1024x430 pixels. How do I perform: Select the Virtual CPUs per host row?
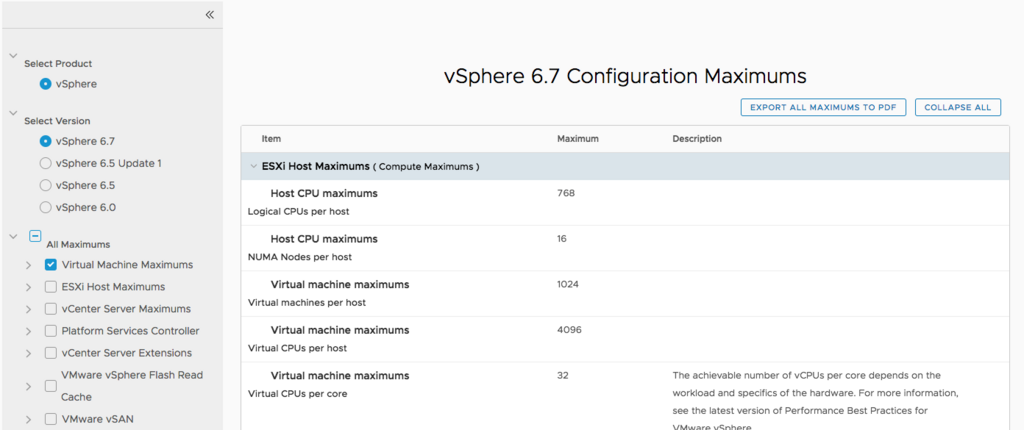pyautogui.click(x=624, y=340)
